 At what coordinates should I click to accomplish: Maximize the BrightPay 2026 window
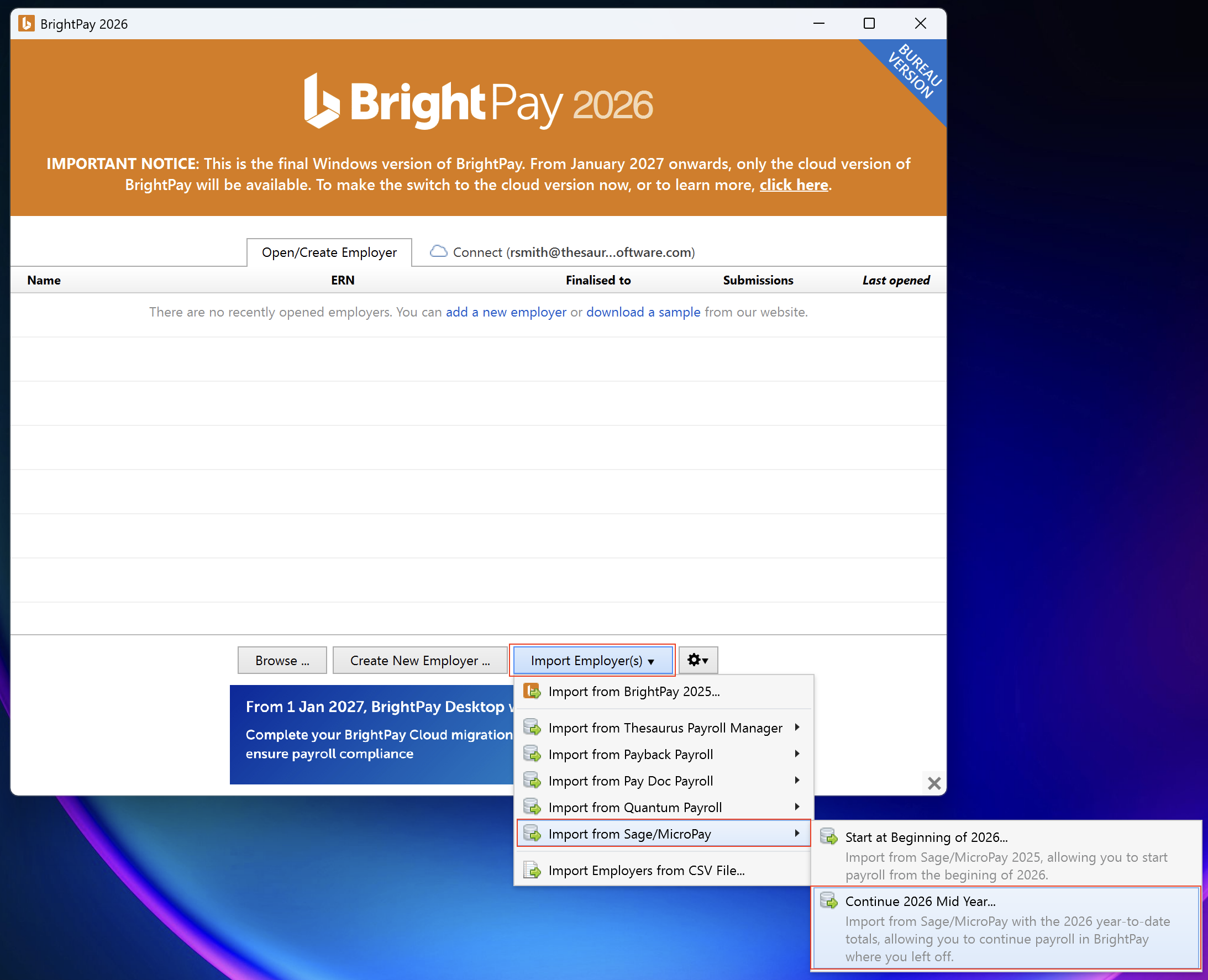click(869, 23)
